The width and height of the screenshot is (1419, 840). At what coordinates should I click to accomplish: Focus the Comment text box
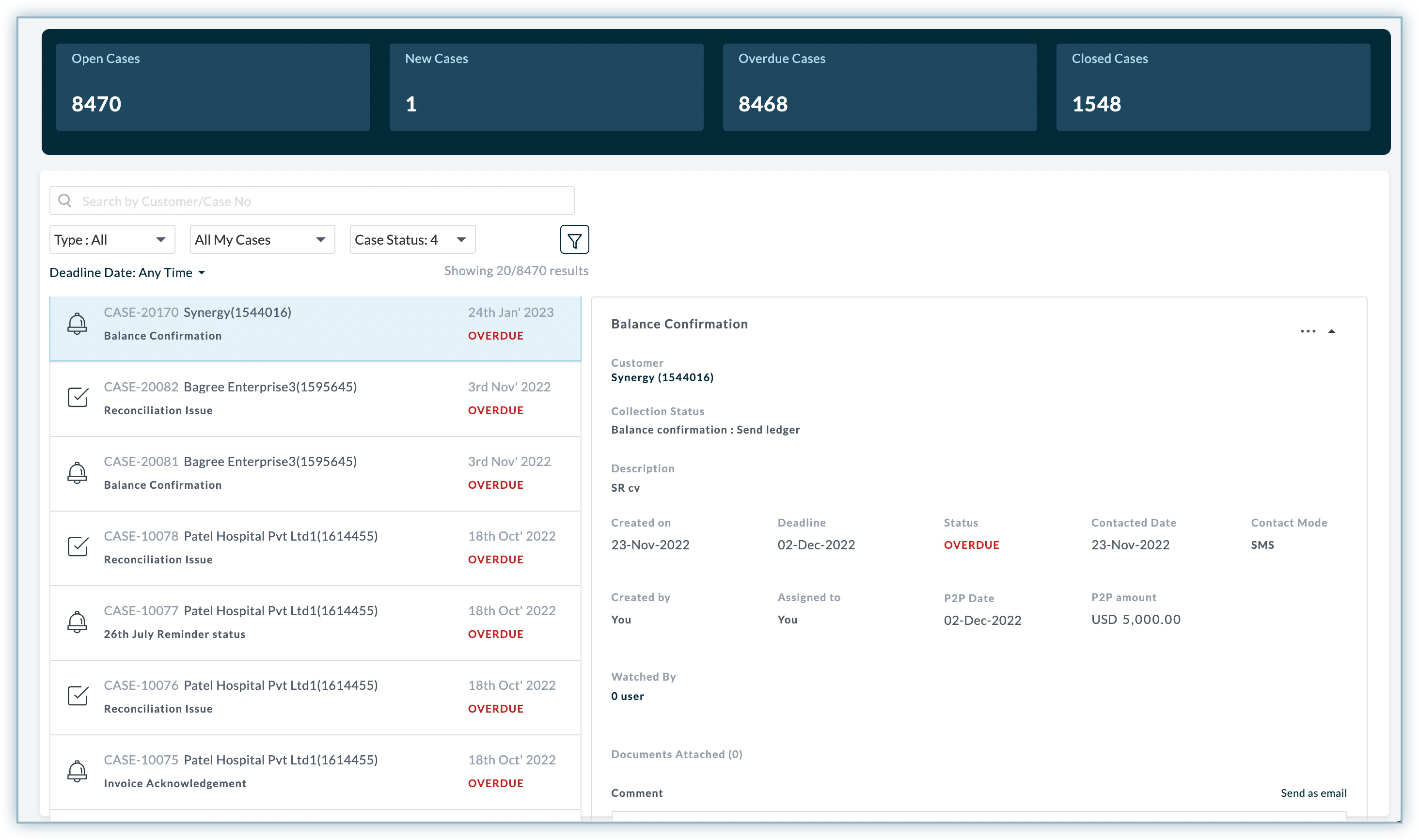pyautogui.click(x=978, y=816)
